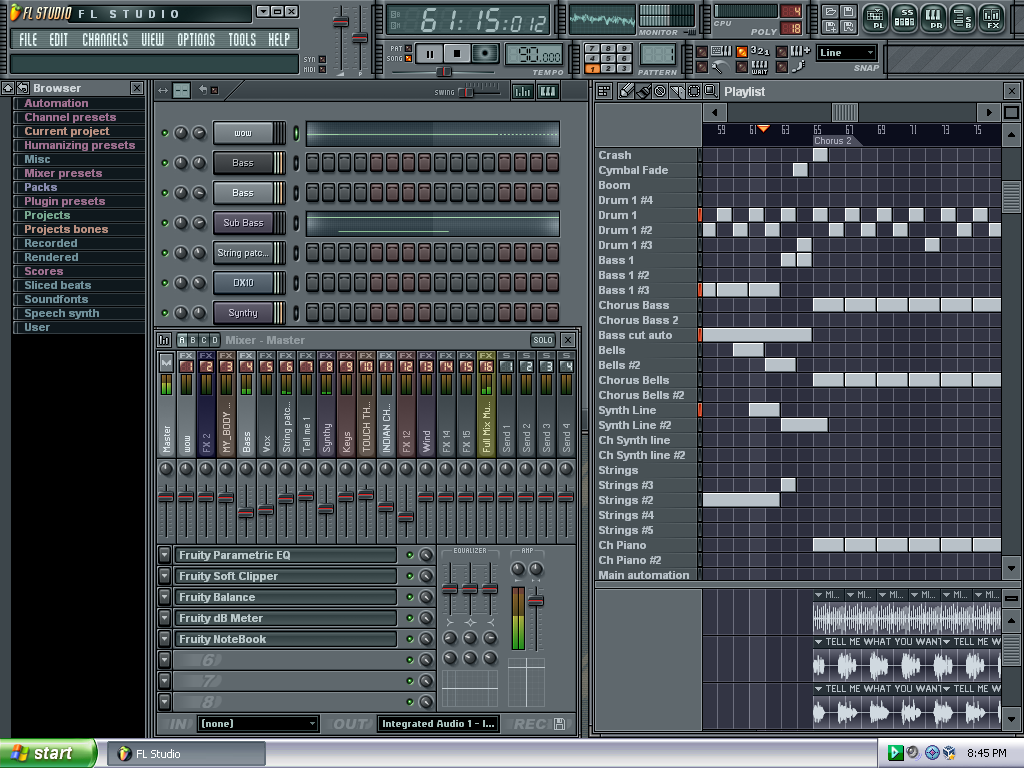Open the Fruity NoteBook slot arrow menu
1024x768 pixels.
coord(165,639)
